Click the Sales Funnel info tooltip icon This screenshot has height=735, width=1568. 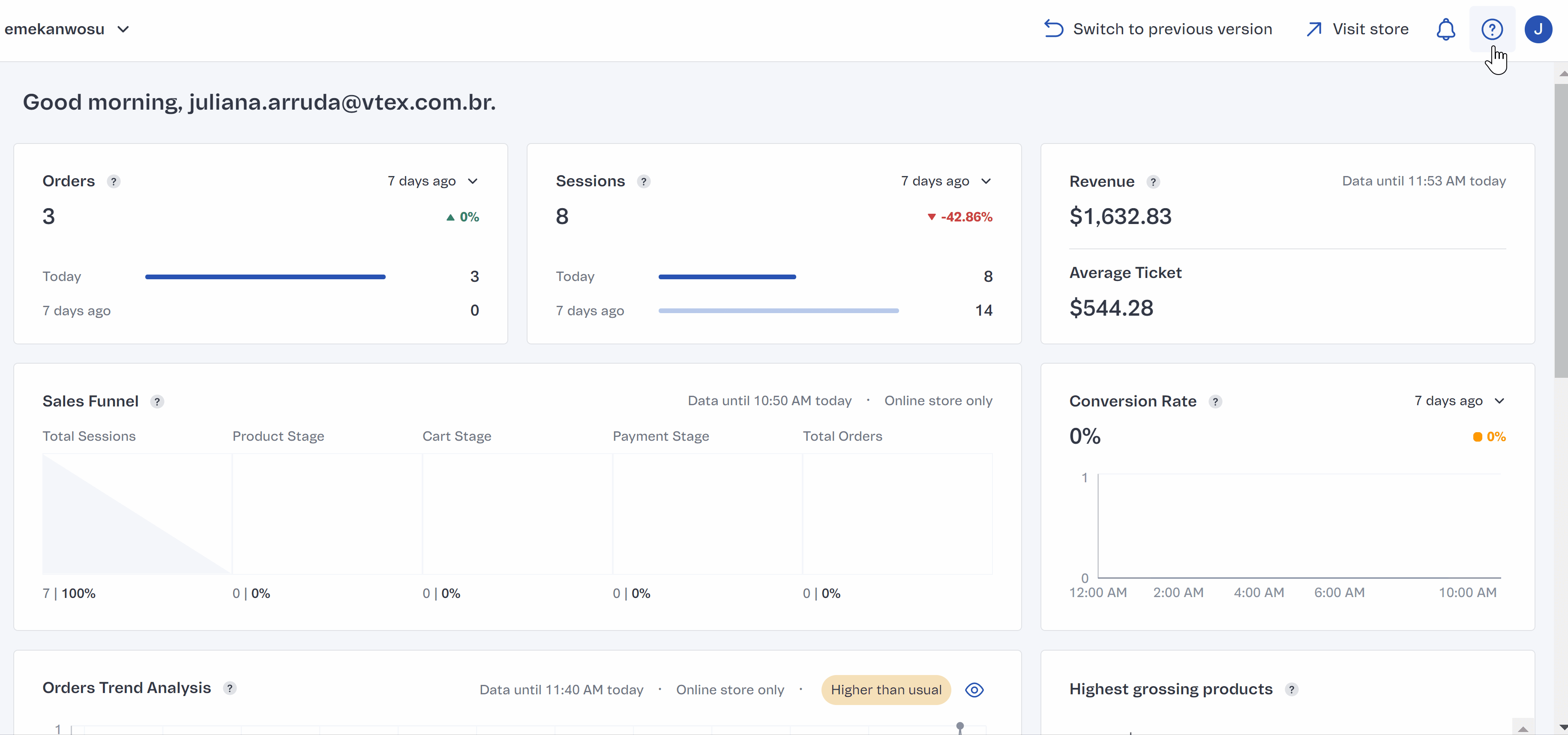157,402
